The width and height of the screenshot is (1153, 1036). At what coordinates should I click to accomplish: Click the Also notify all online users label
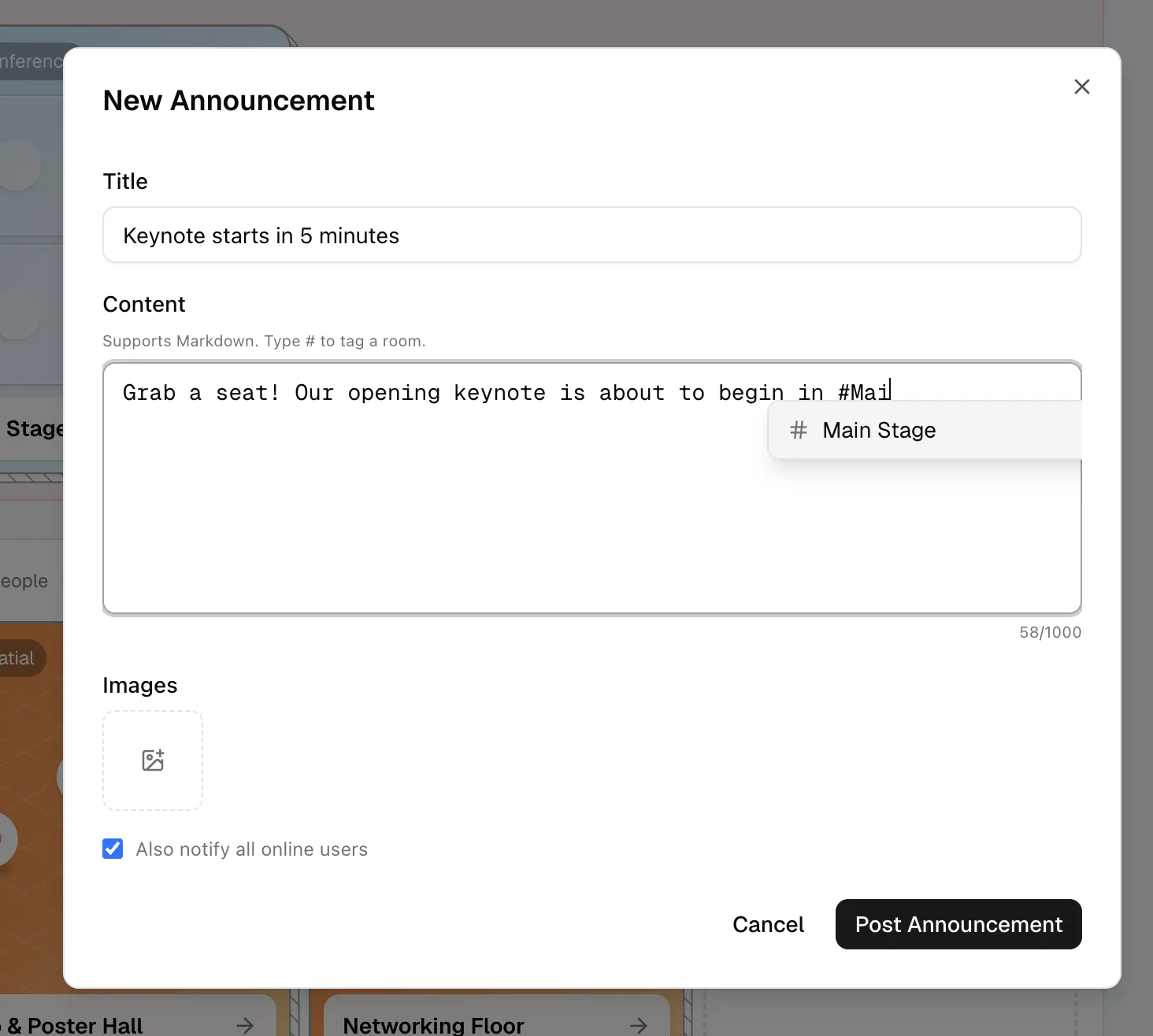[x=252, y=849]
